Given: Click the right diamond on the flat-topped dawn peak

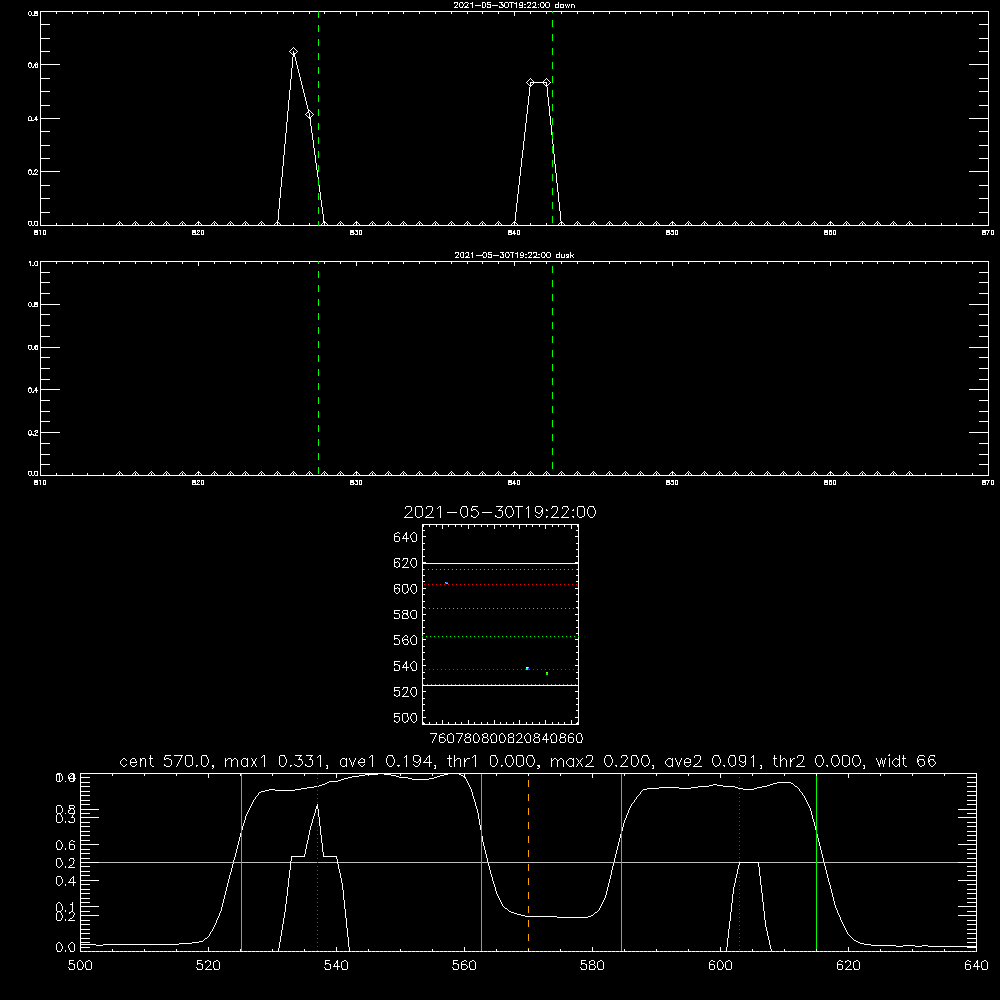Looking at the screenshot, I should tap(547, 83).
